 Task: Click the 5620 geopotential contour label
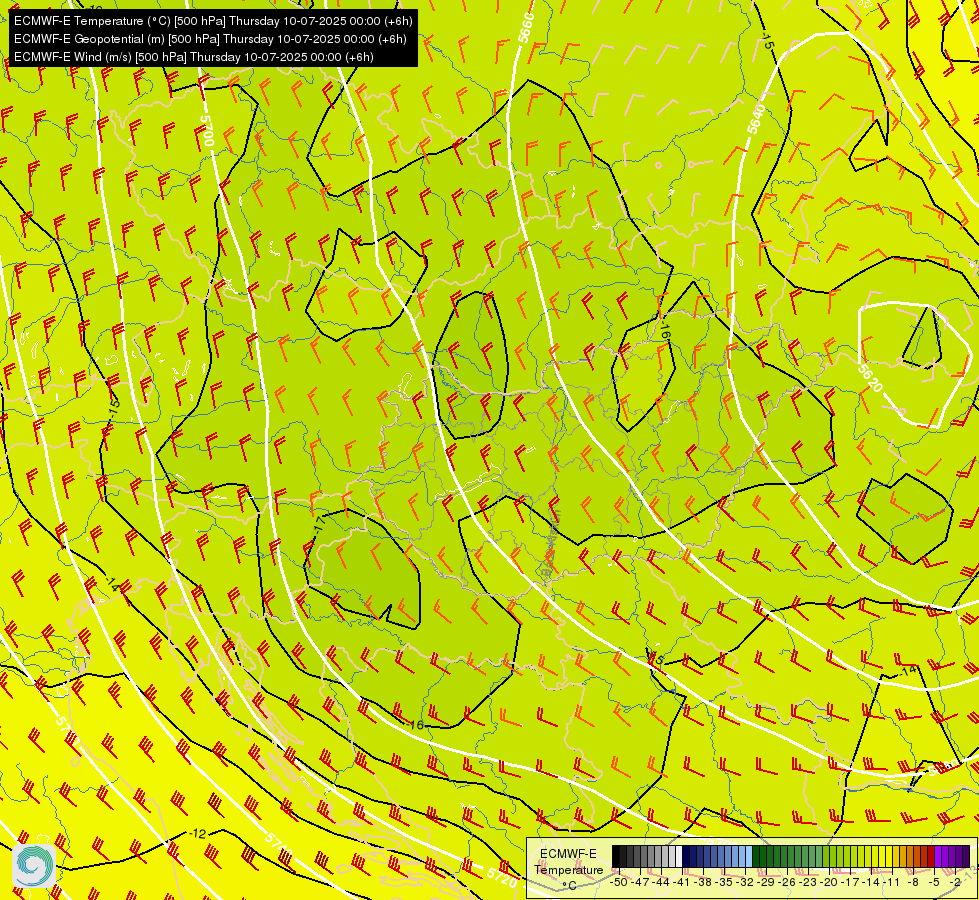tap(870, 377)
